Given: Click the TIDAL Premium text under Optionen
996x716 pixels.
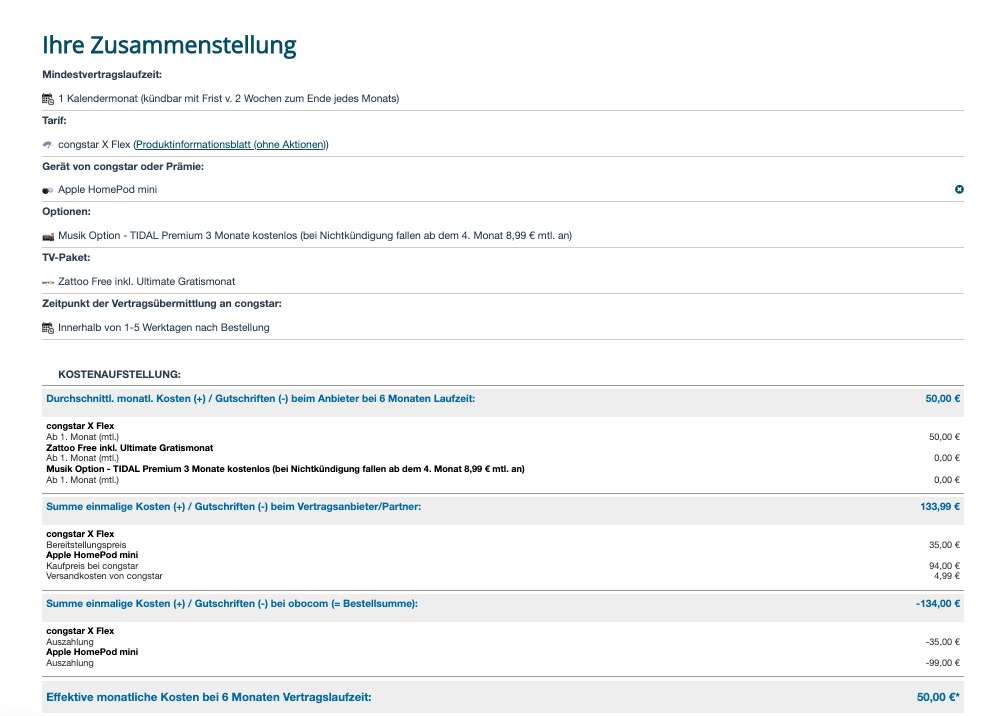Looking at the screenshot, I should pyautogui.click(x=315, y=236).
